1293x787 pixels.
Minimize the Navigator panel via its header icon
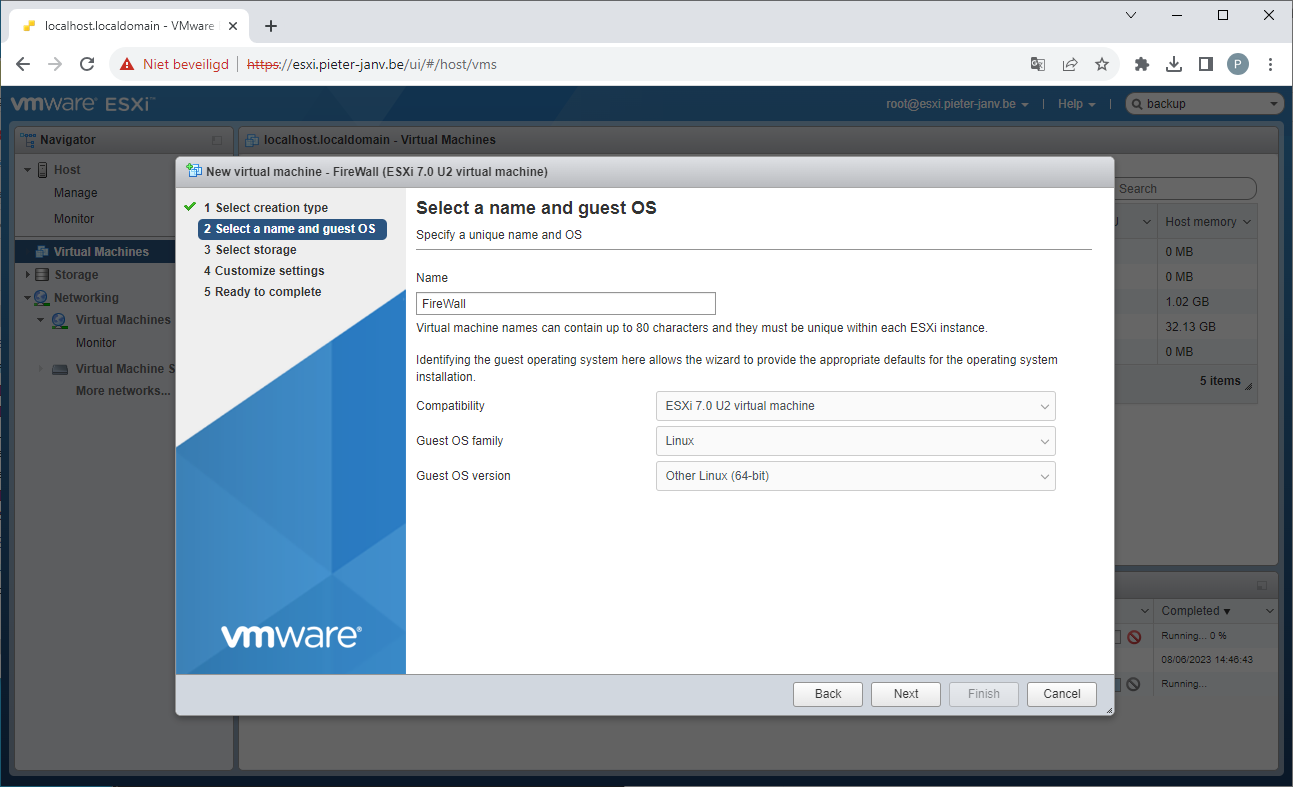(x=217, y=140)
